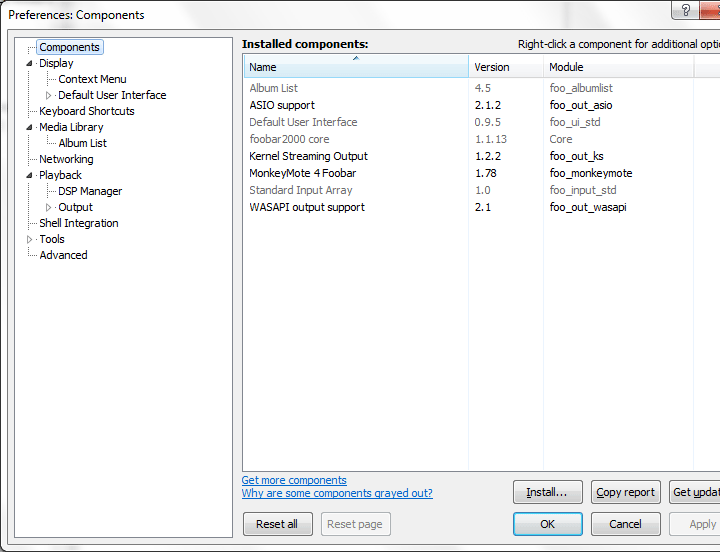Click the foo_monkeymote module cell

coord(591,173)
